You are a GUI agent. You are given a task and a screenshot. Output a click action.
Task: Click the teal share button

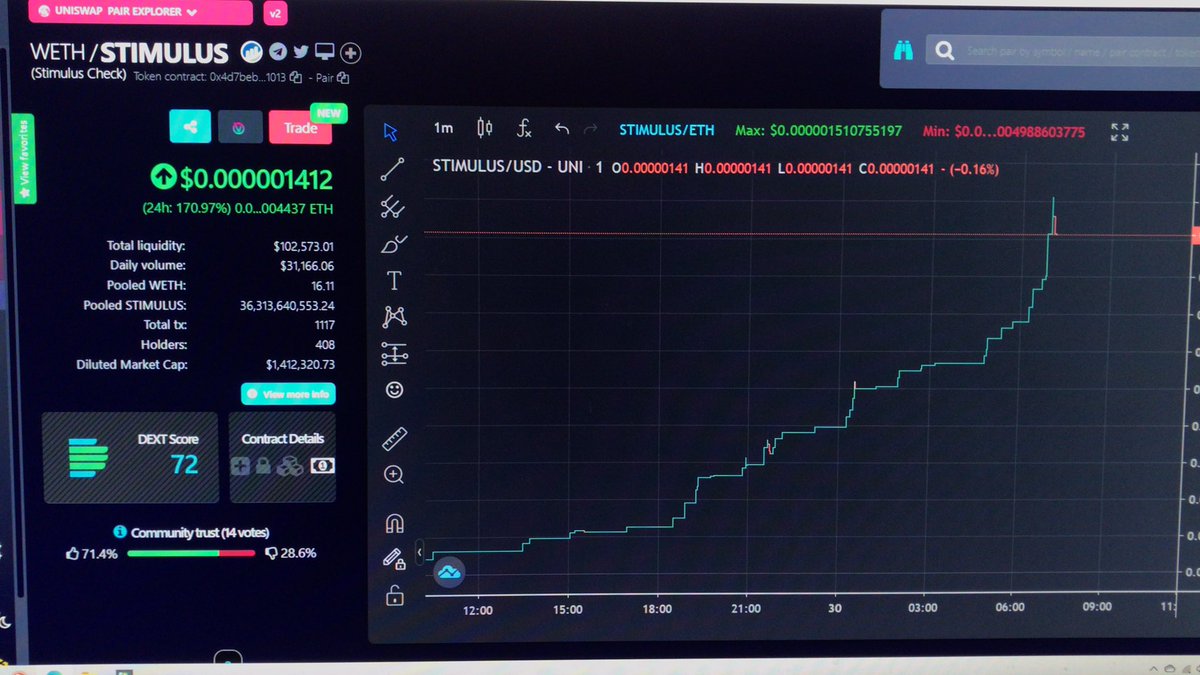click(190, 127)
